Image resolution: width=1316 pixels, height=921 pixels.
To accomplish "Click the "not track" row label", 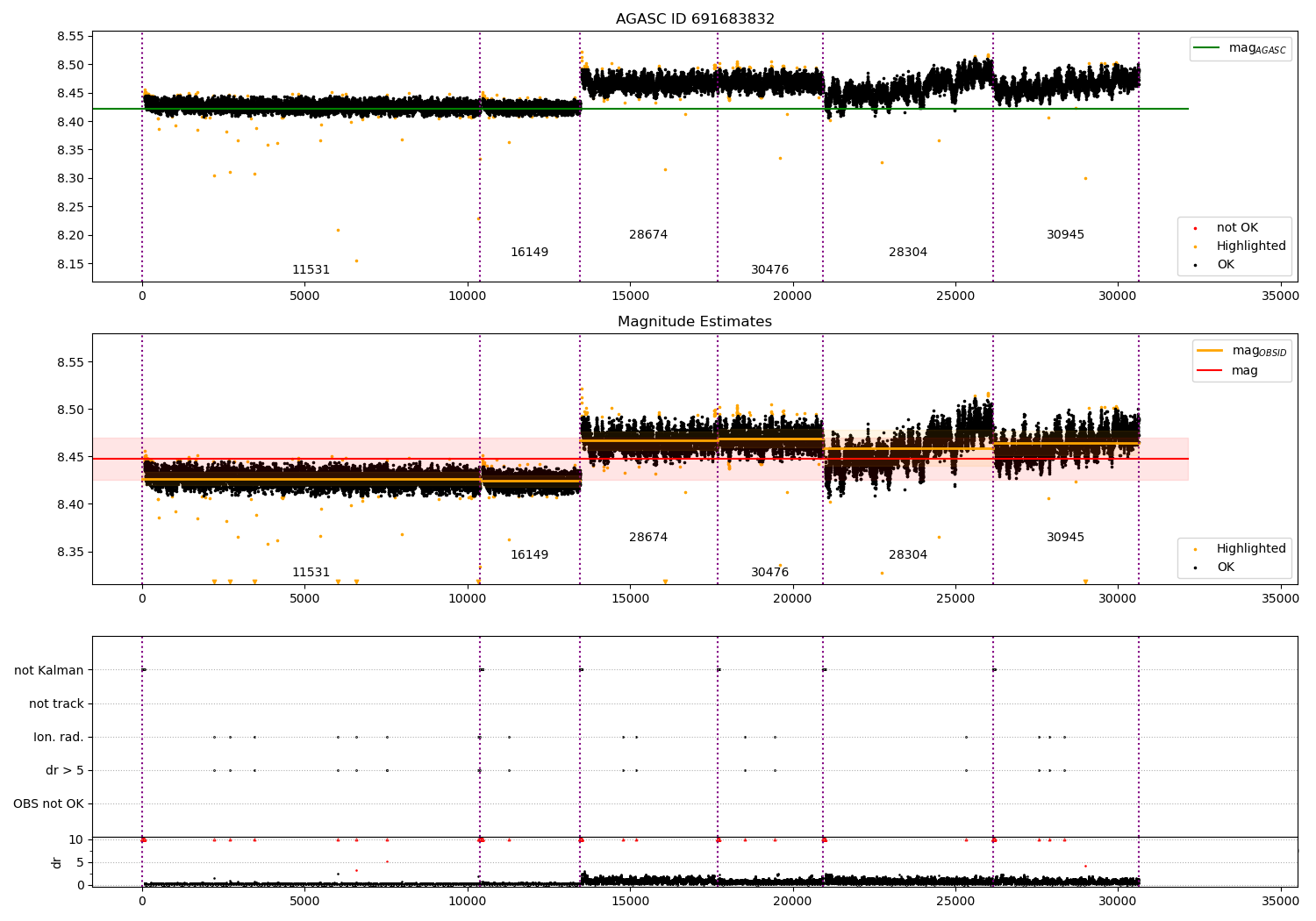I will point(56,703).
